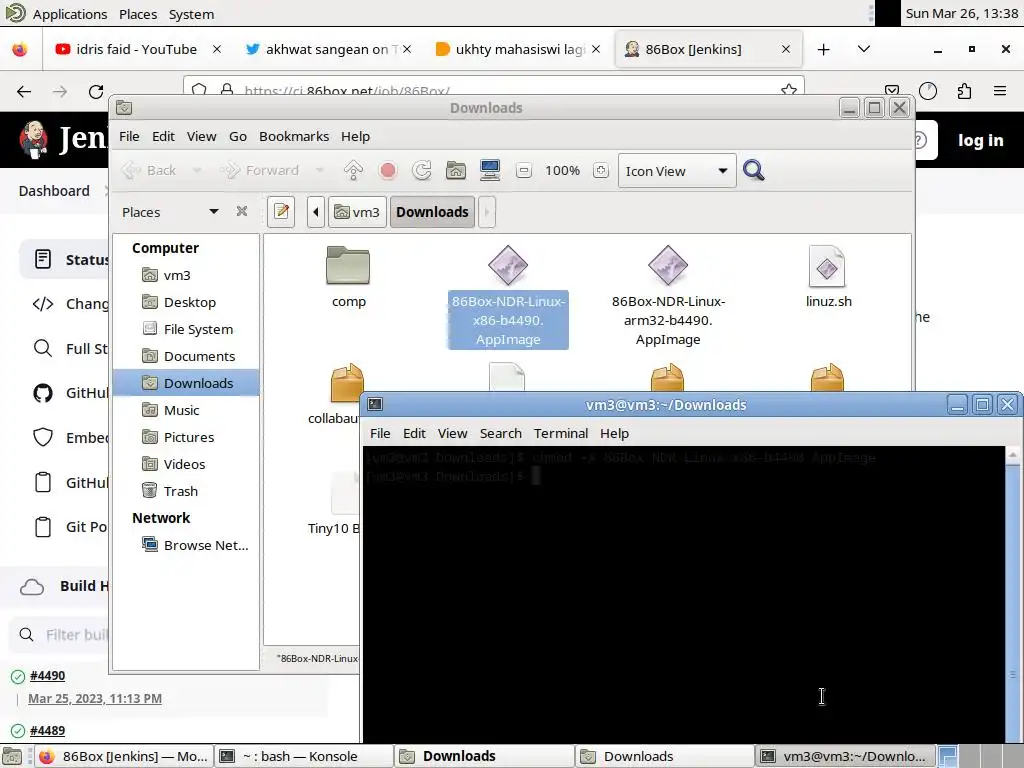Select Pictures in Places sidebar
Image resolution: width=1024 pixels, height=768 pixels.
[x=189, y=437]
